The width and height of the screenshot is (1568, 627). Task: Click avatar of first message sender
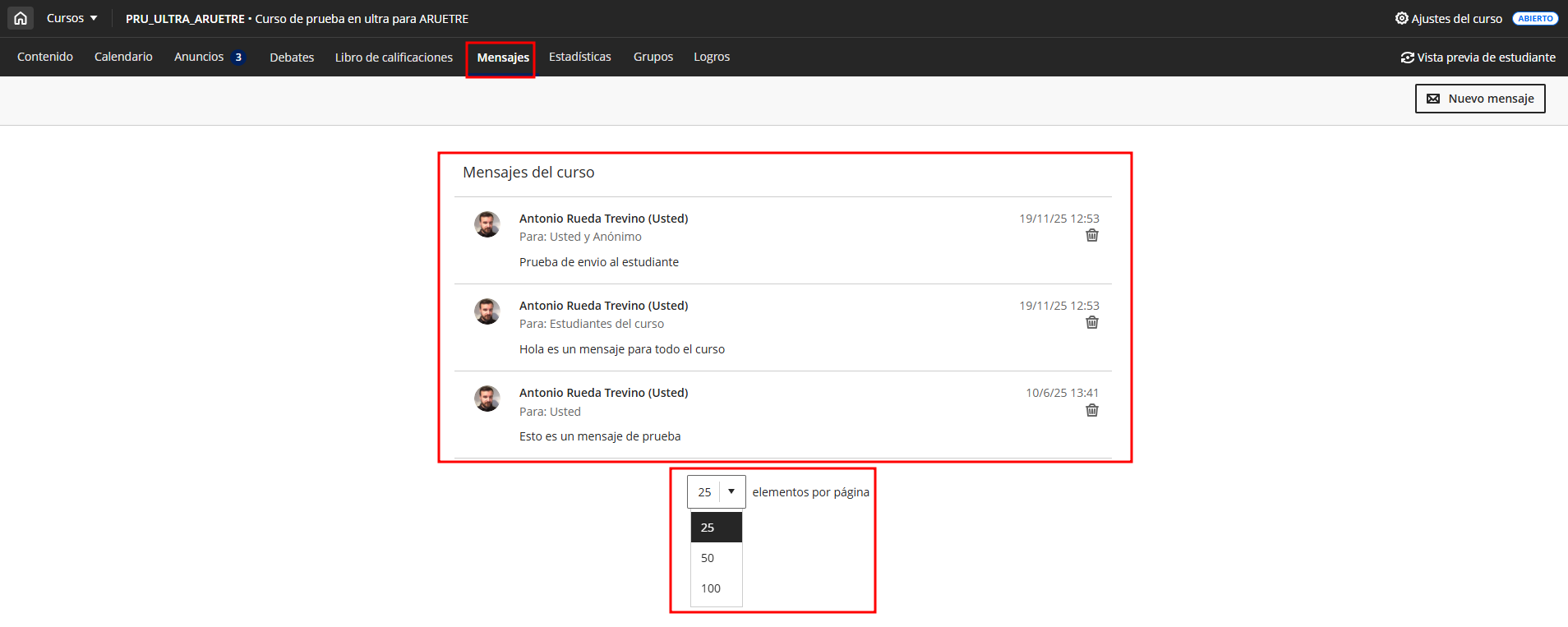coord(487,224)
